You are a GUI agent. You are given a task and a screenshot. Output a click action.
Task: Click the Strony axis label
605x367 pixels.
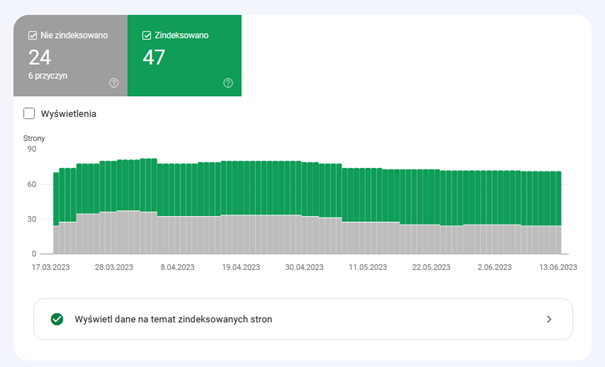point(34,138)
